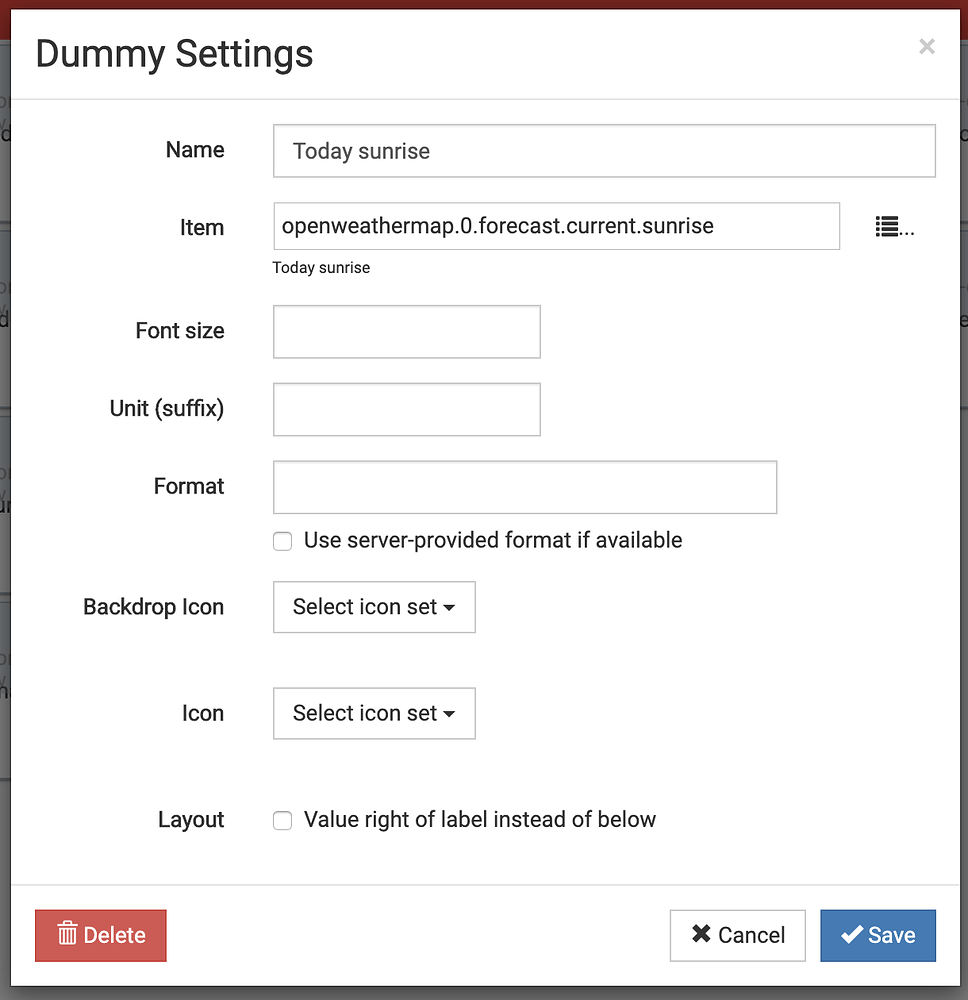Close the Dummy Settings dialog with the X
This screenshot has height=1000, width=968.
[926, 46]
